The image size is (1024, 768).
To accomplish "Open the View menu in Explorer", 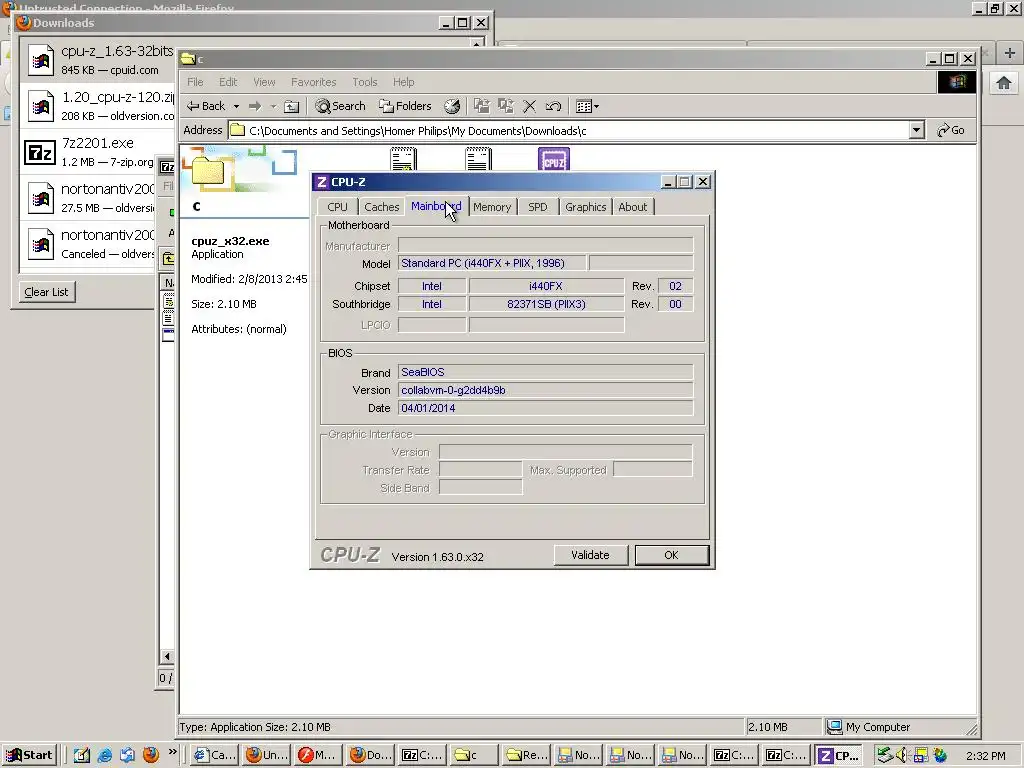I will (x=264, y=82).
